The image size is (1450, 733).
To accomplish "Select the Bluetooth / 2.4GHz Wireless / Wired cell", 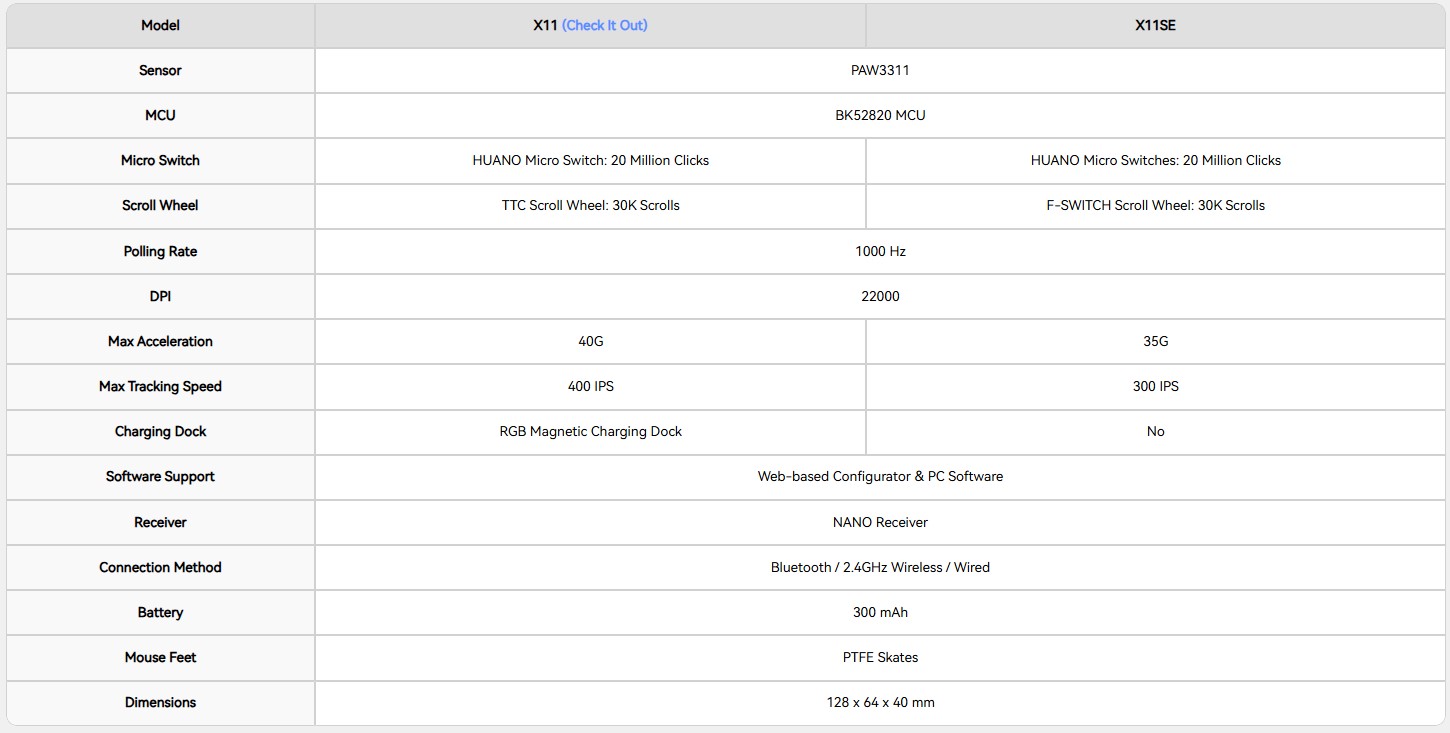I will tap(880, 567).
